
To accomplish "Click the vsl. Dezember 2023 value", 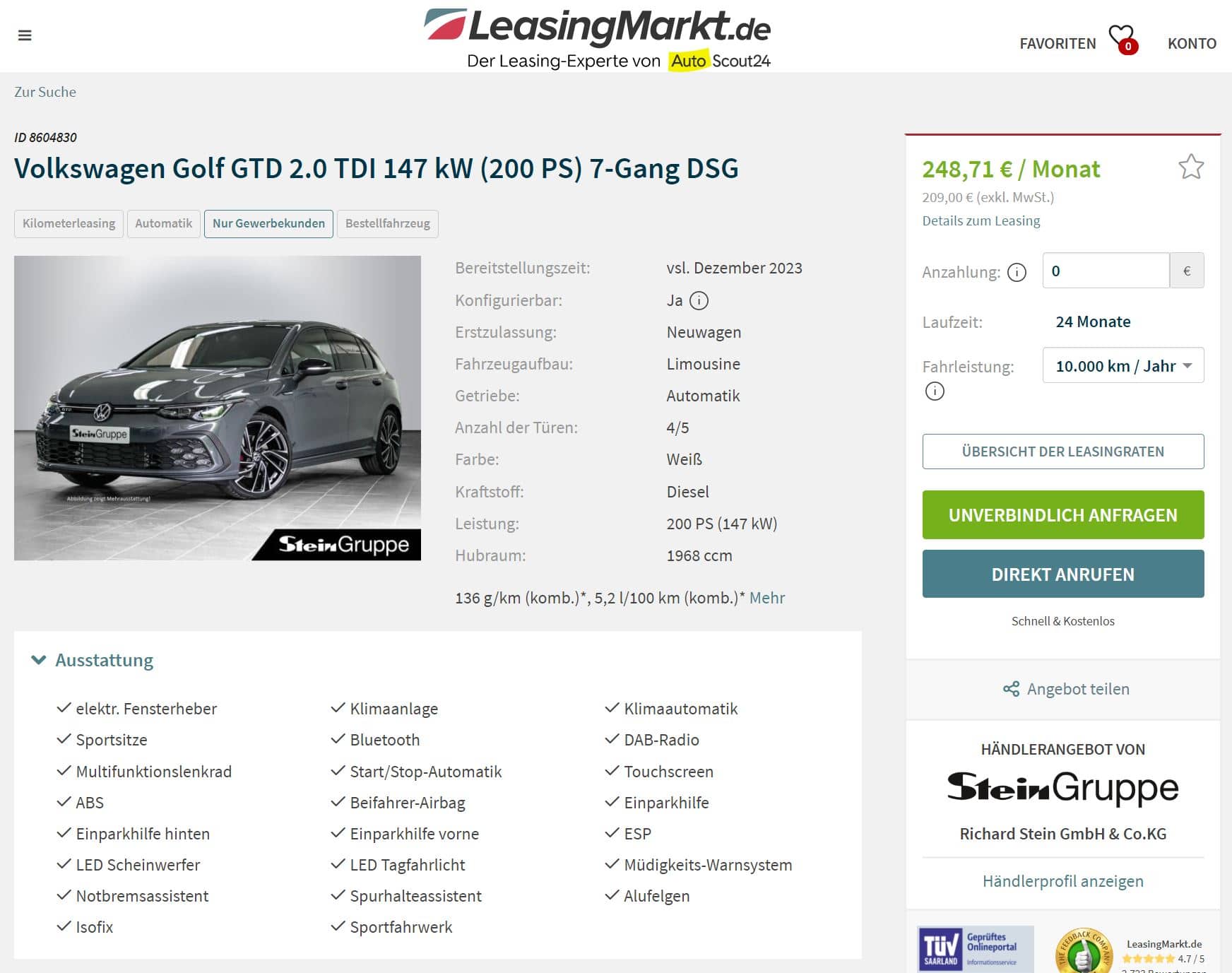I will (x=734, y=268).
